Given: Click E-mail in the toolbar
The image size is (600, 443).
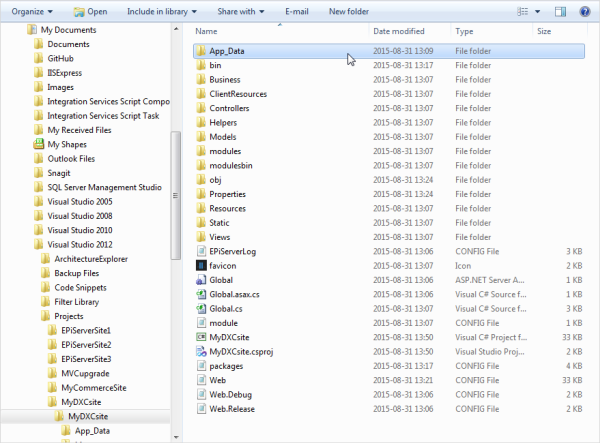Looking at the screenshot, I should coord(297,12).
